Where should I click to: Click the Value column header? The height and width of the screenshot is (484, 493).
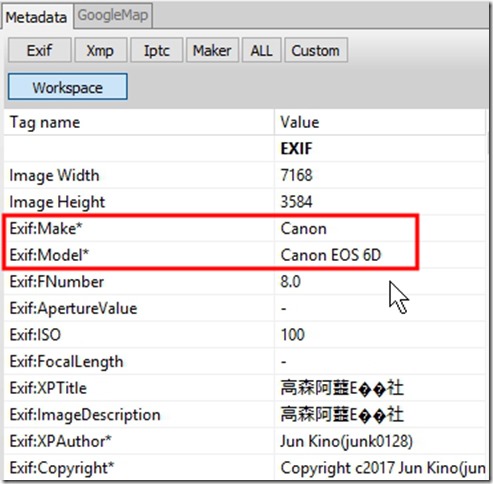[380, 122]
